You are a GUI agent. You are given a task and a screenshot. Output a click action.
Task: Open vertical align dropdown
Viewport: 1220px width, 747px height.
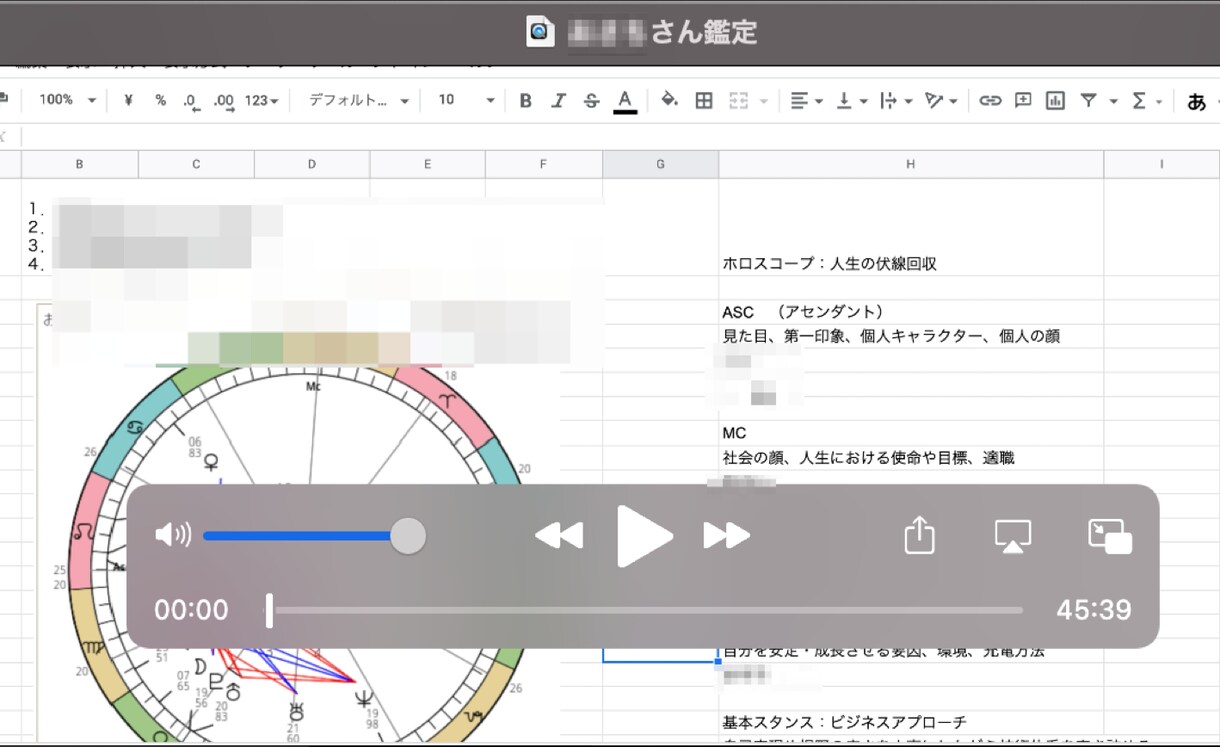[850, 100]
